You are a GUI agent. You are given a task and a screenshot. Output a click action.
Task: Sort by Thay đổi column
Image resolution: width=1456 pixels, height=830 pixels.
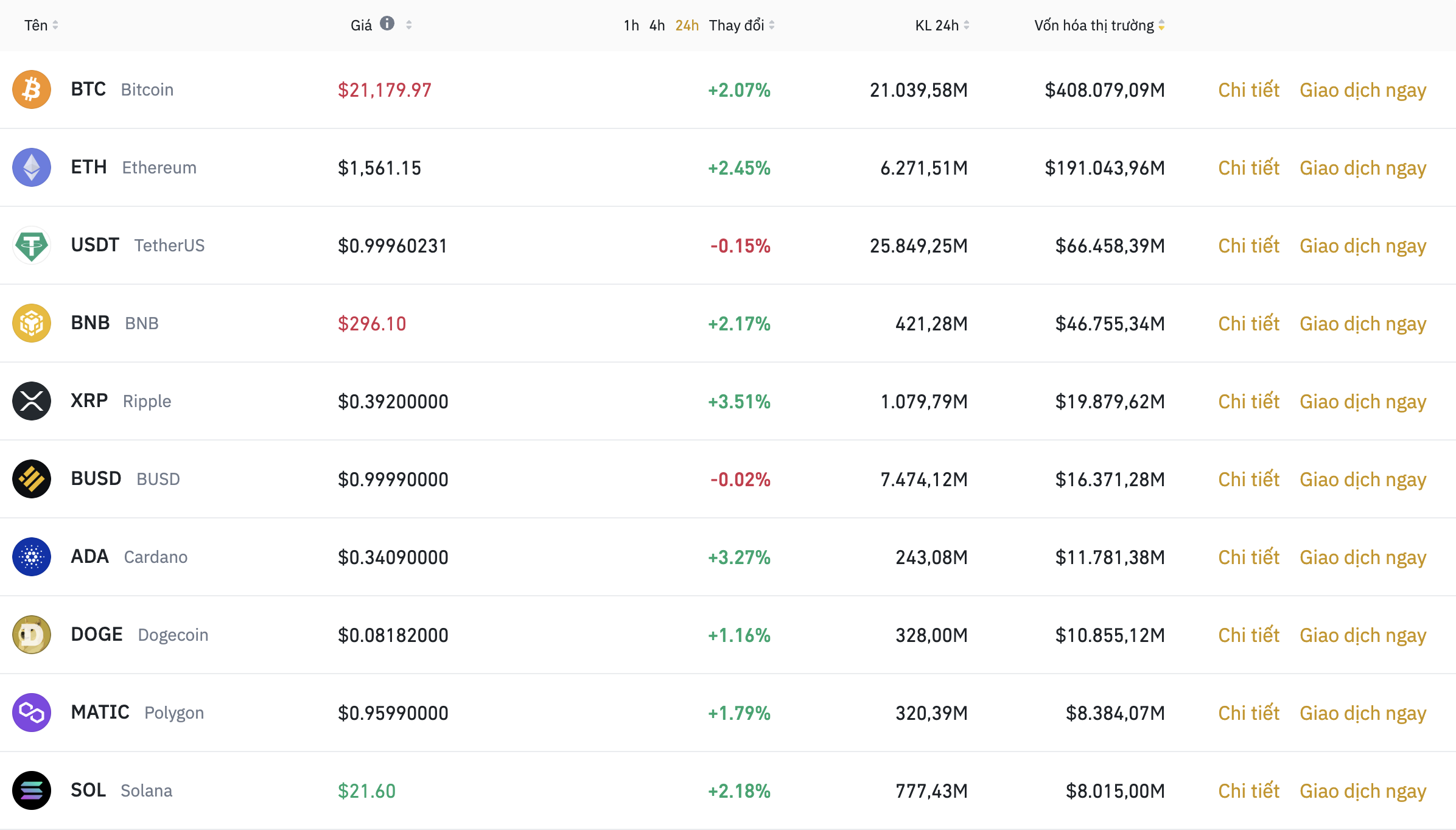(x=741, y=25)
